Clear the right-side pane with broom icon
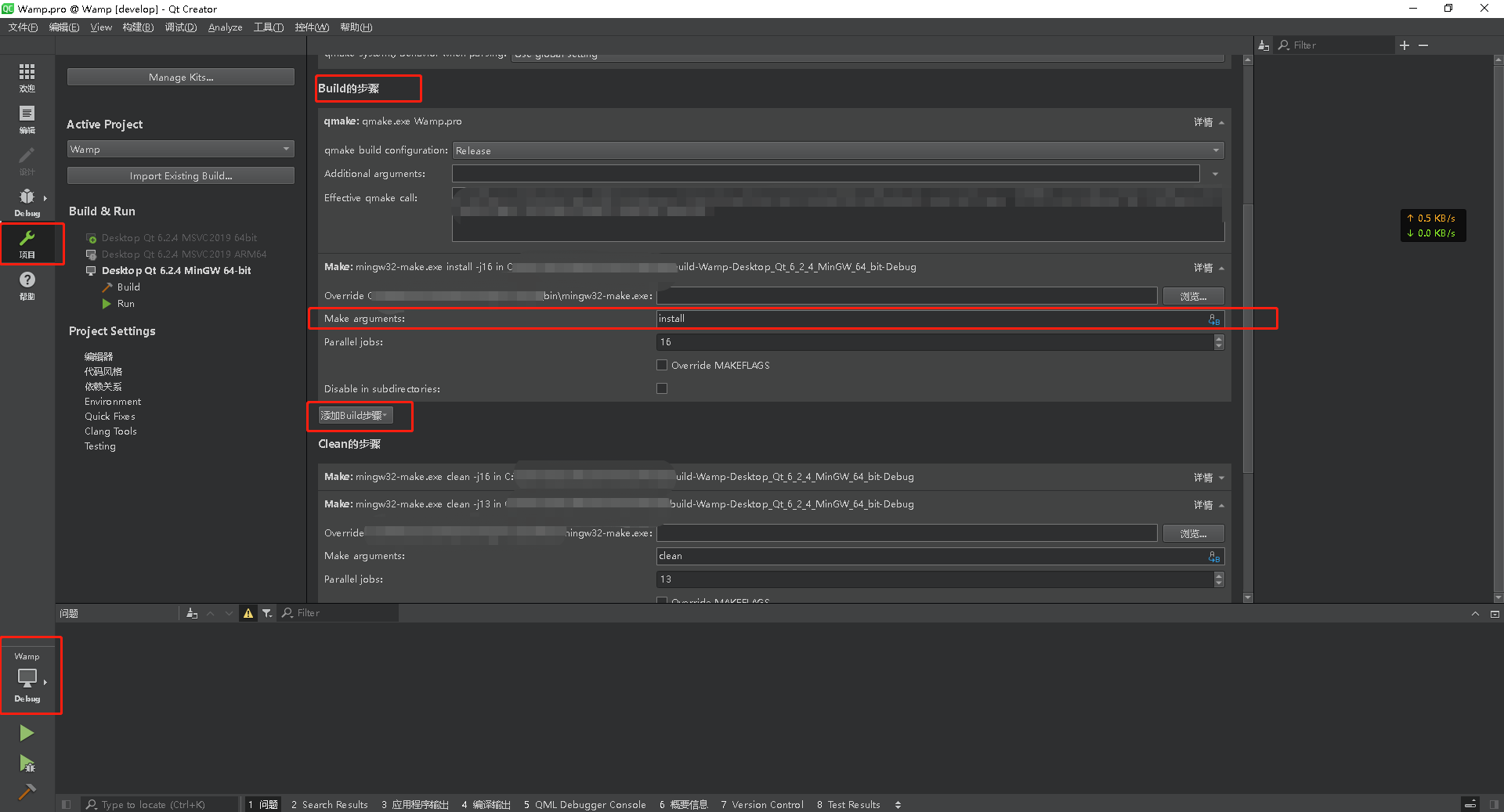The width and height of the screenshot is (1504, 812). point(1264,45)
